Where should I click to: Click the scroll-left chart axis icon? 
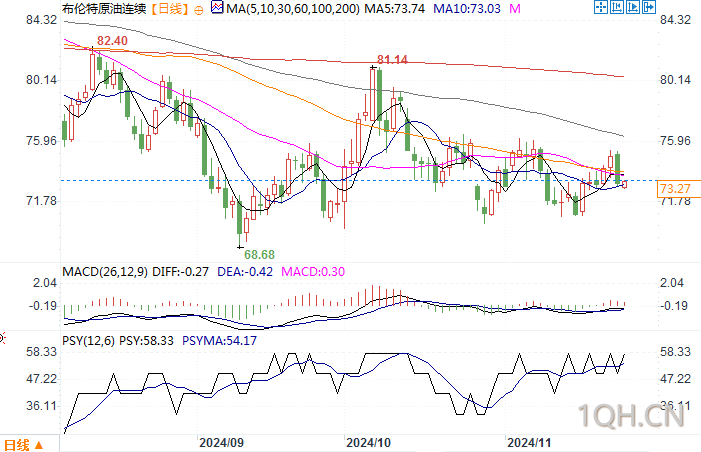pos(617,7)
